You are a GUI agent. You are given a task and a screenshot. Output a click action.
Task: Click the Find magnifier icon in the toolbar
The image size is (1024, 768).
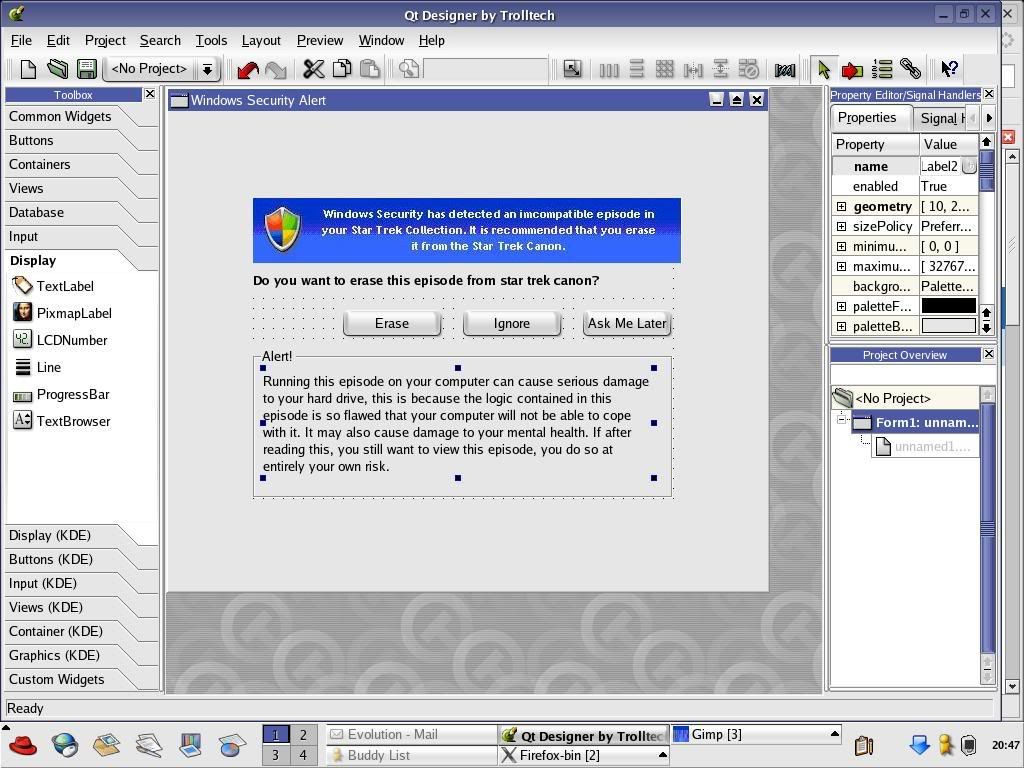(x=409, y=69)
